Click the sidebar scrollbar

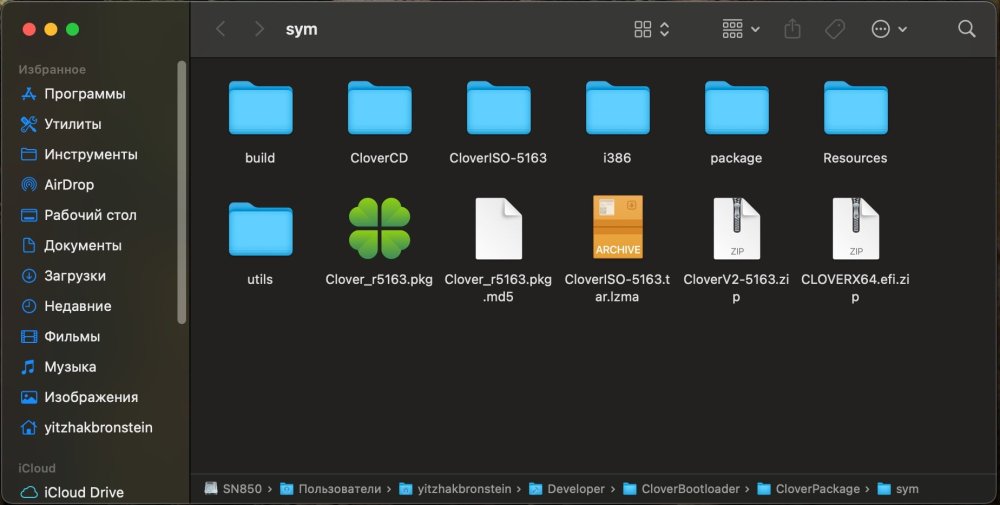pos(182,192)
